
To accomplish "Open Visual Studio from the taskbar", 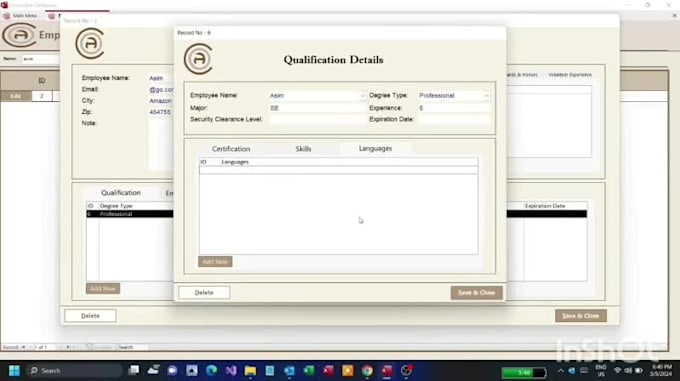I will (x=231, y=371).
